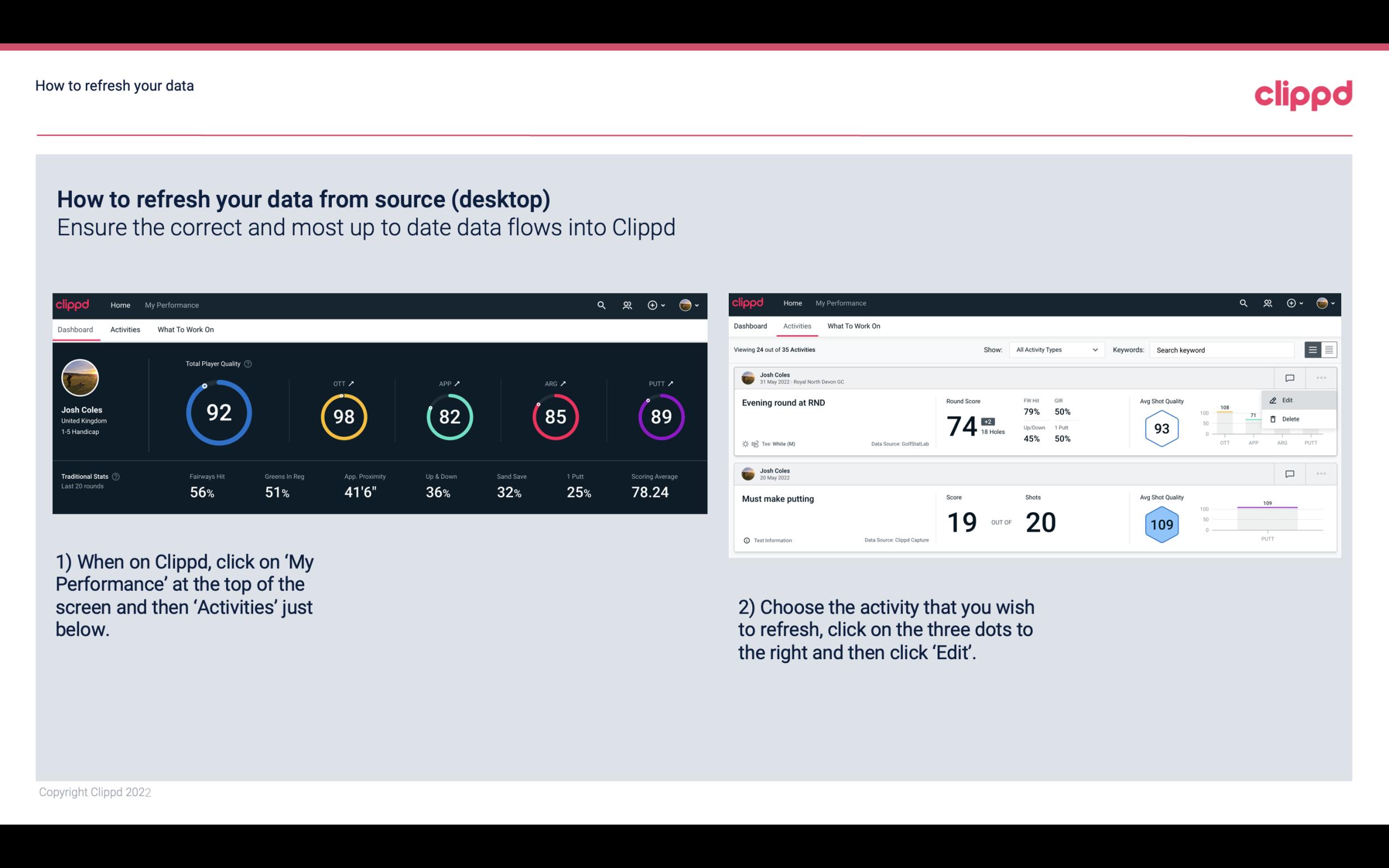
Task: Click the Delete button in dropdown menu
Action: 1291,419
